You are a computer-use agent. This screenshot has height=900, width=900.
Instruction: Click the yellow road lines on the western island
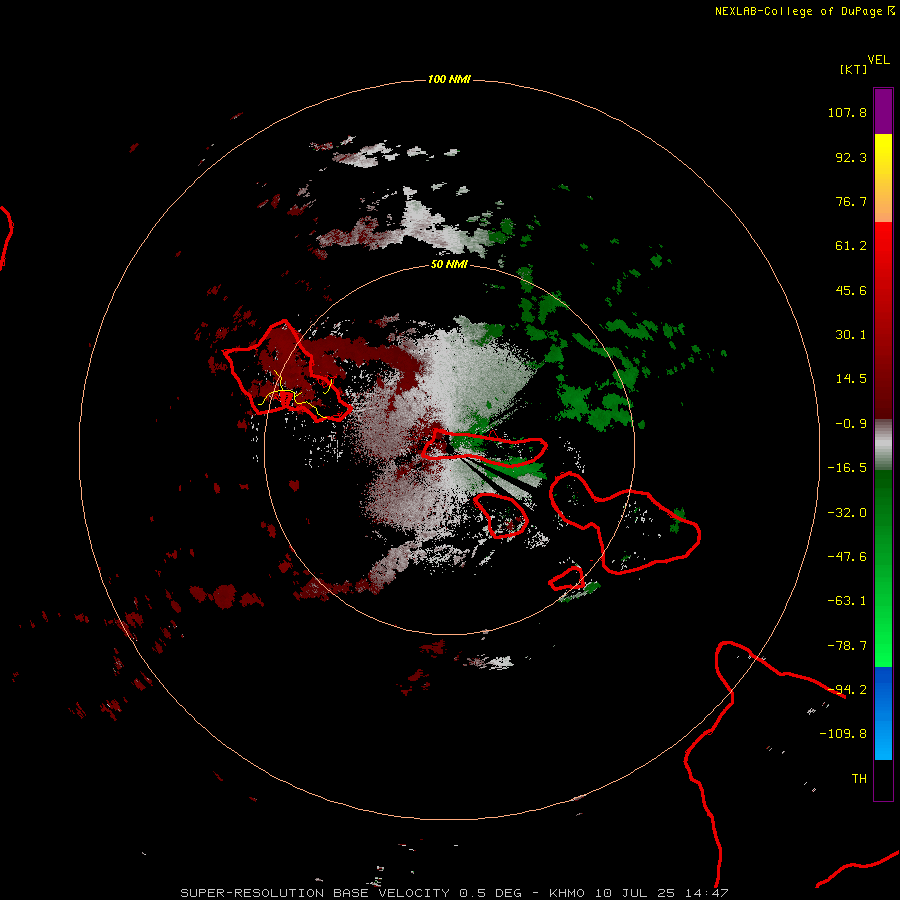[x=294, y=395]
